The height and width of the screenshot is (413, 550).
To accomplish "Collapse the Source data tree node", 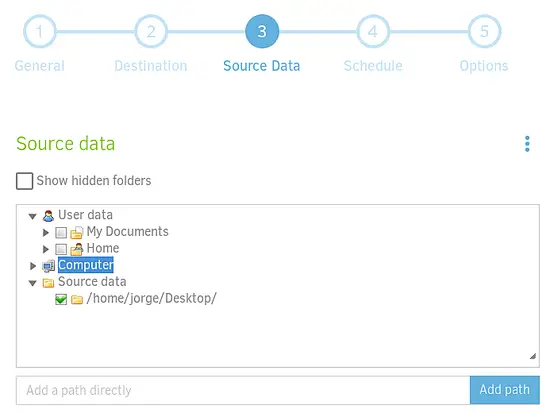I will click(x=33, y=283).
